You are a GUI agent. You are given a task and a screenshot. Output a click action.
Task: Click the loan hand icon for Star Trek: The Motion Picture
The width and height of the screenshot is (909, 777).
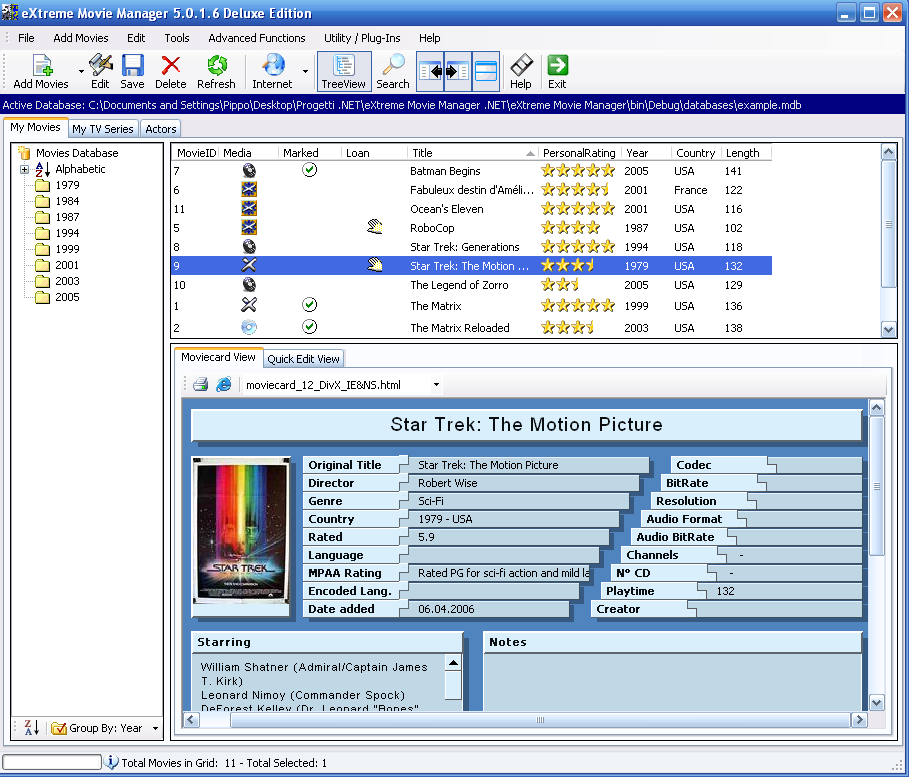(375, 266)
